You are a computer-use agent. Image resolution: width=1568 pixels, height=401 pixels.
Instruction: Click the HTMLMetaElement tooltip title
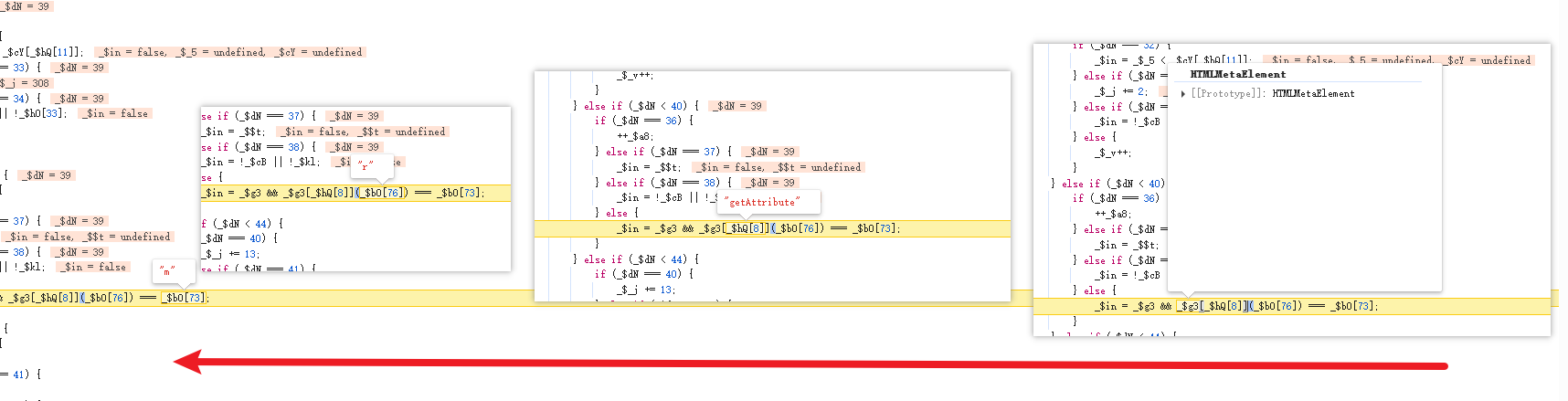pos(1237,74)
